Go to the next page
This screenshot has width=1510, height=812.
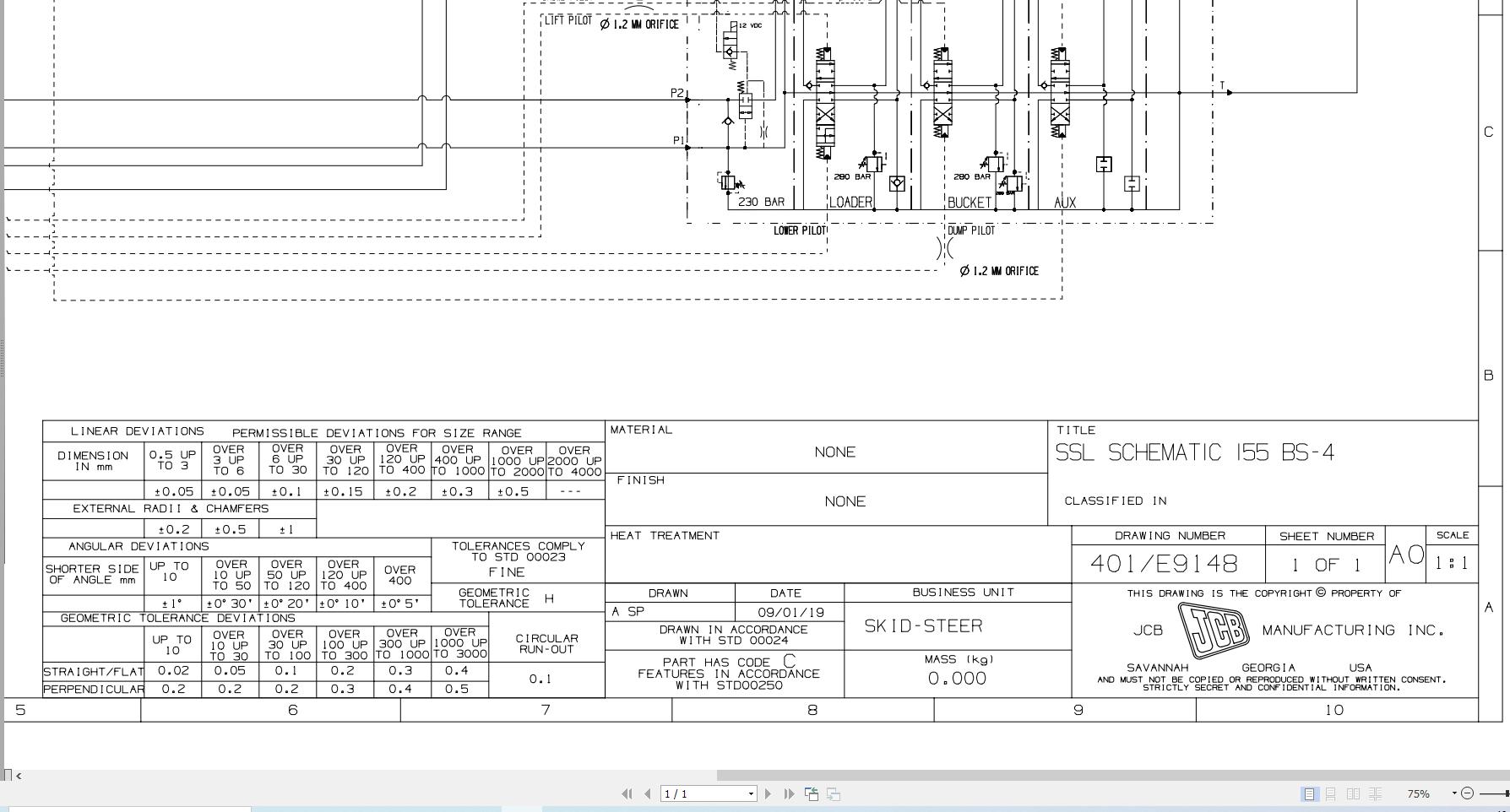[x=768, y=793]
